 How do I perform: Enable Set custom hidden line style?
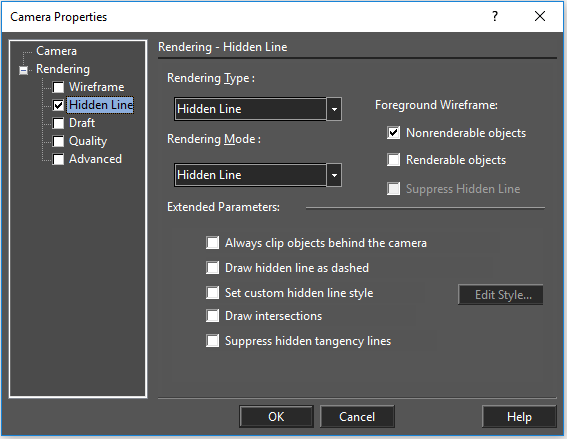(x=212, y=293)
